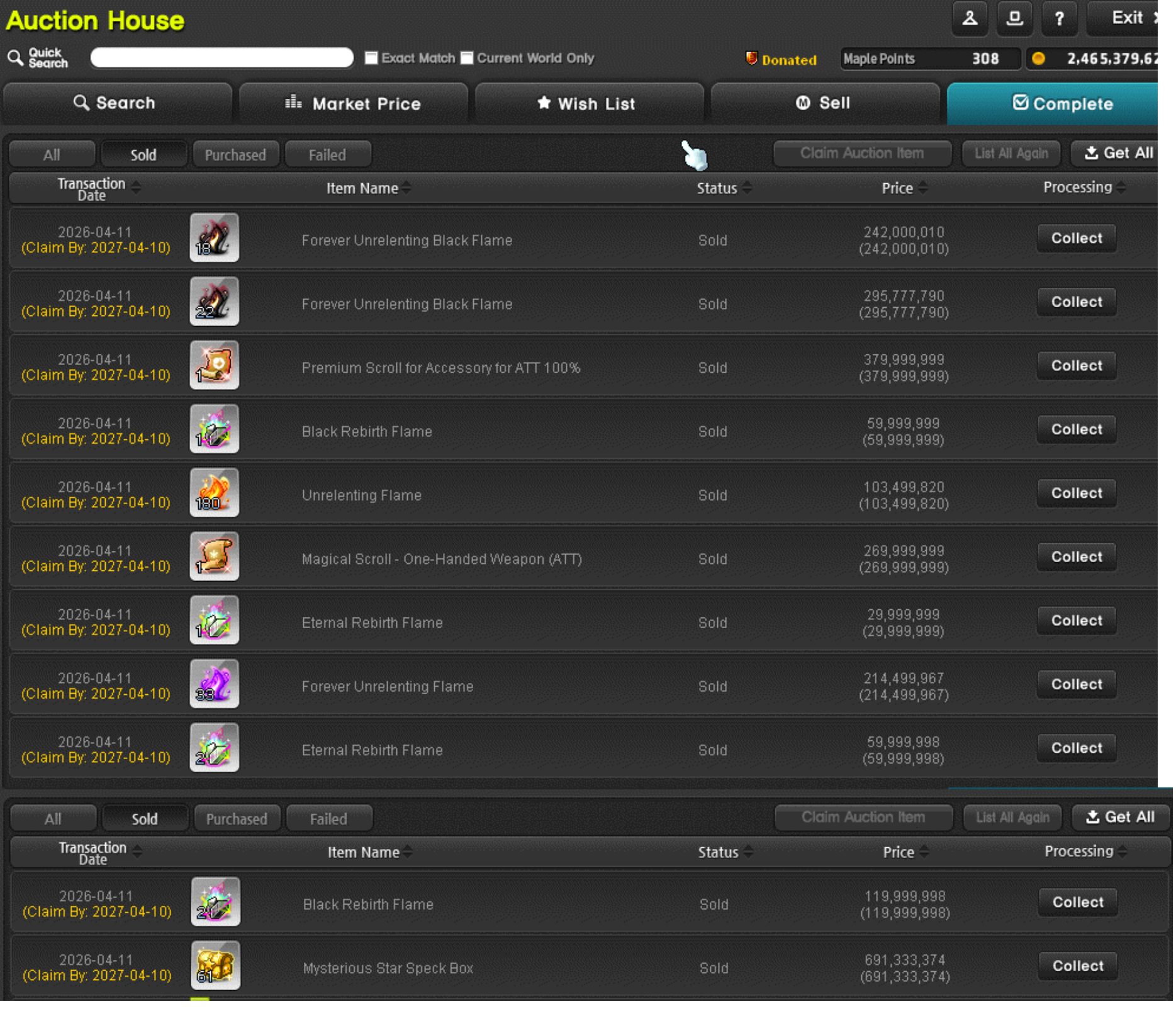Sort upper list by Processing arrows

tap(1121, 188)
